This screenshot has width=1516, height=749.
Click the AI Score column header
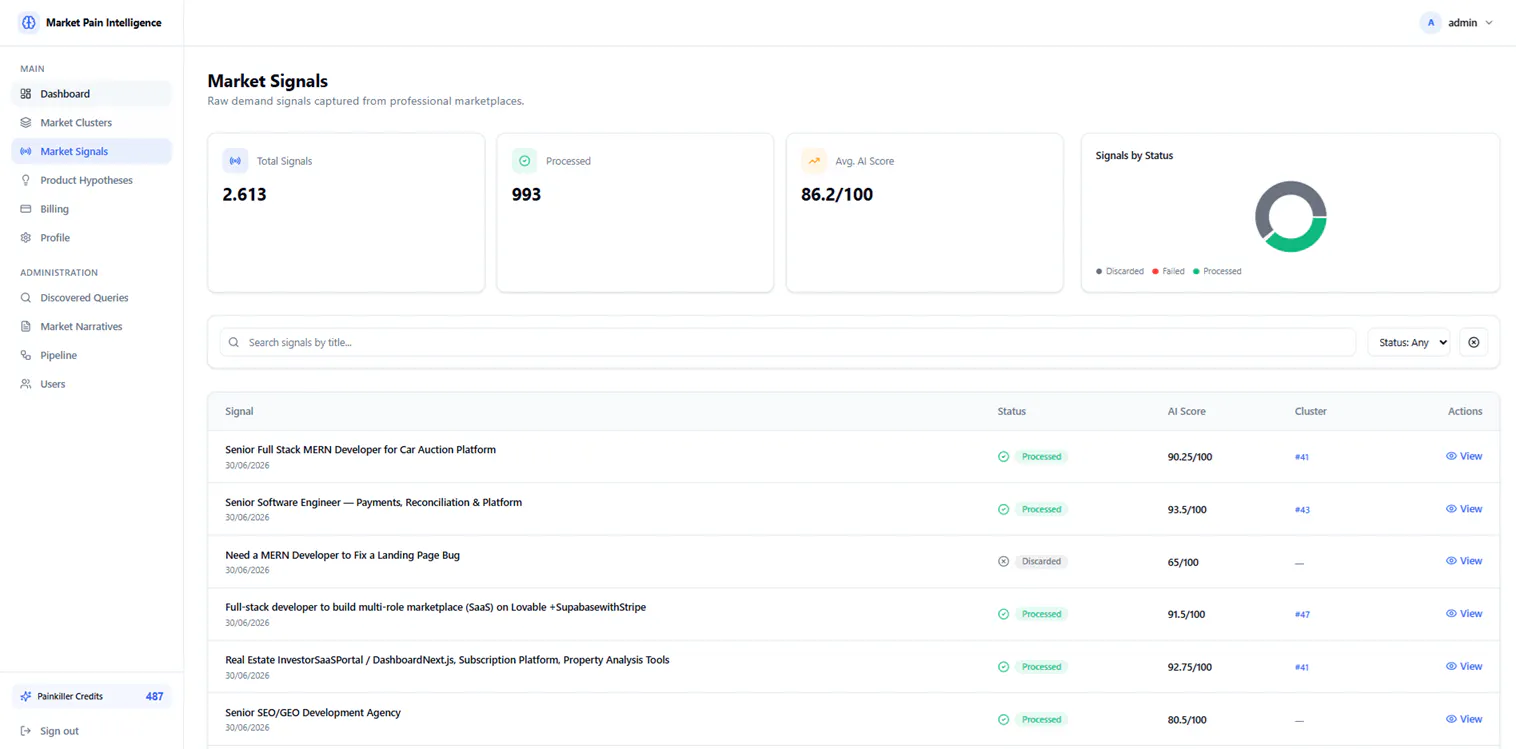coord(1186,411)
